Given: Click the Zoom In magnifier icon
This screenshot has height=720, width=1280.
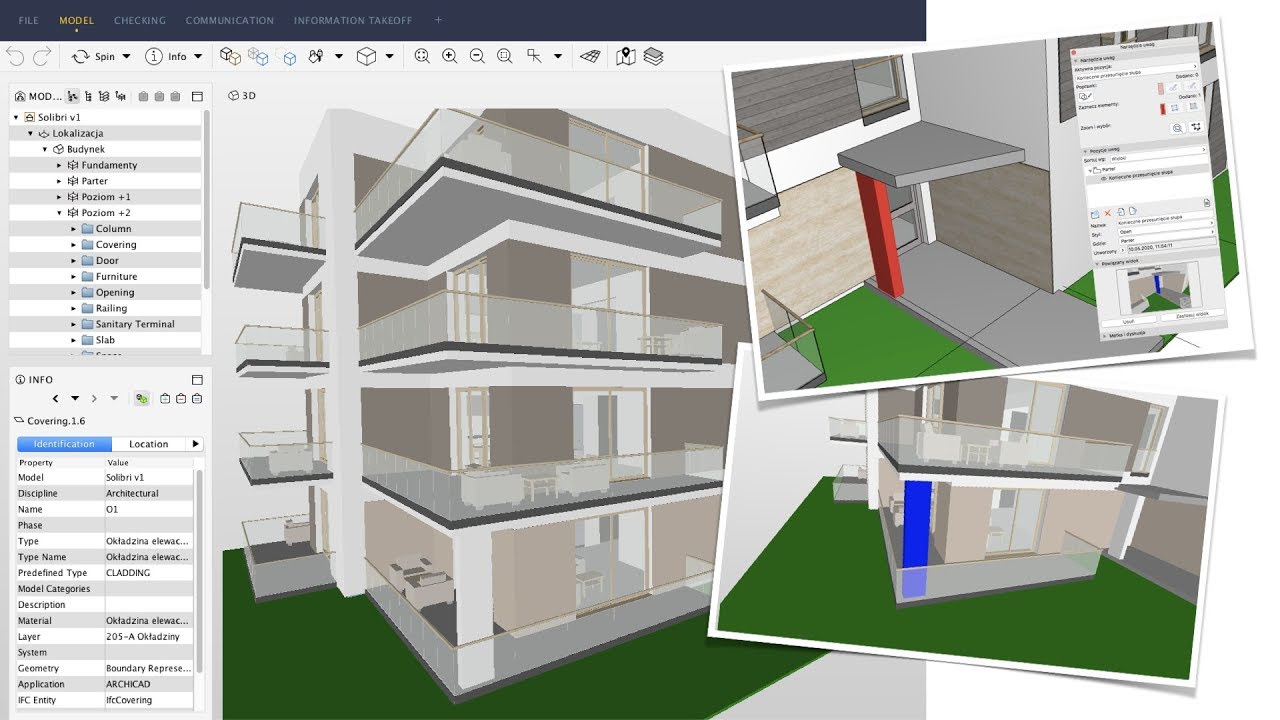Looking at the screenshot, I should pos(450,57).
